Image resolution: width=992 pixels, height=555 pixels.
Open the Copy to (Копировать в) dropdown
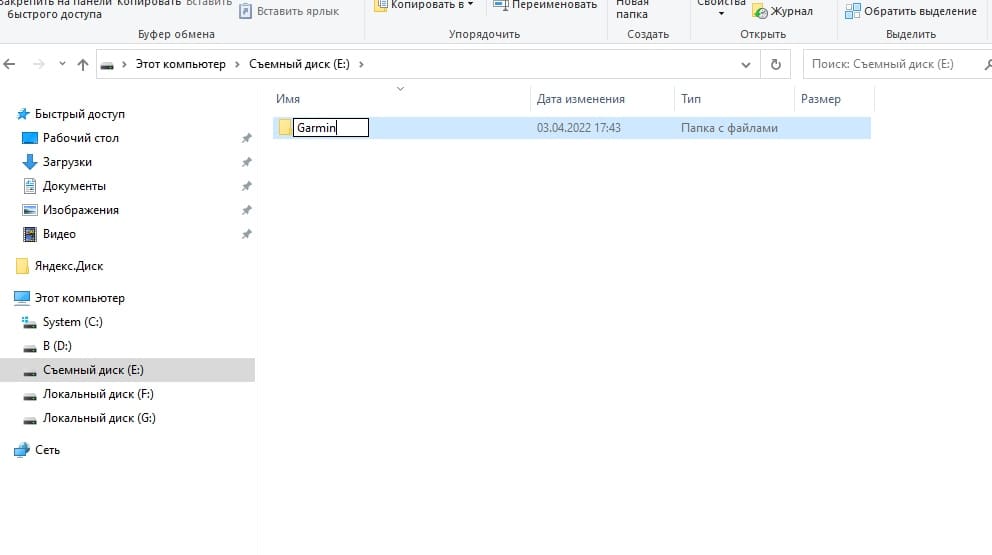[x=423, y=5]
